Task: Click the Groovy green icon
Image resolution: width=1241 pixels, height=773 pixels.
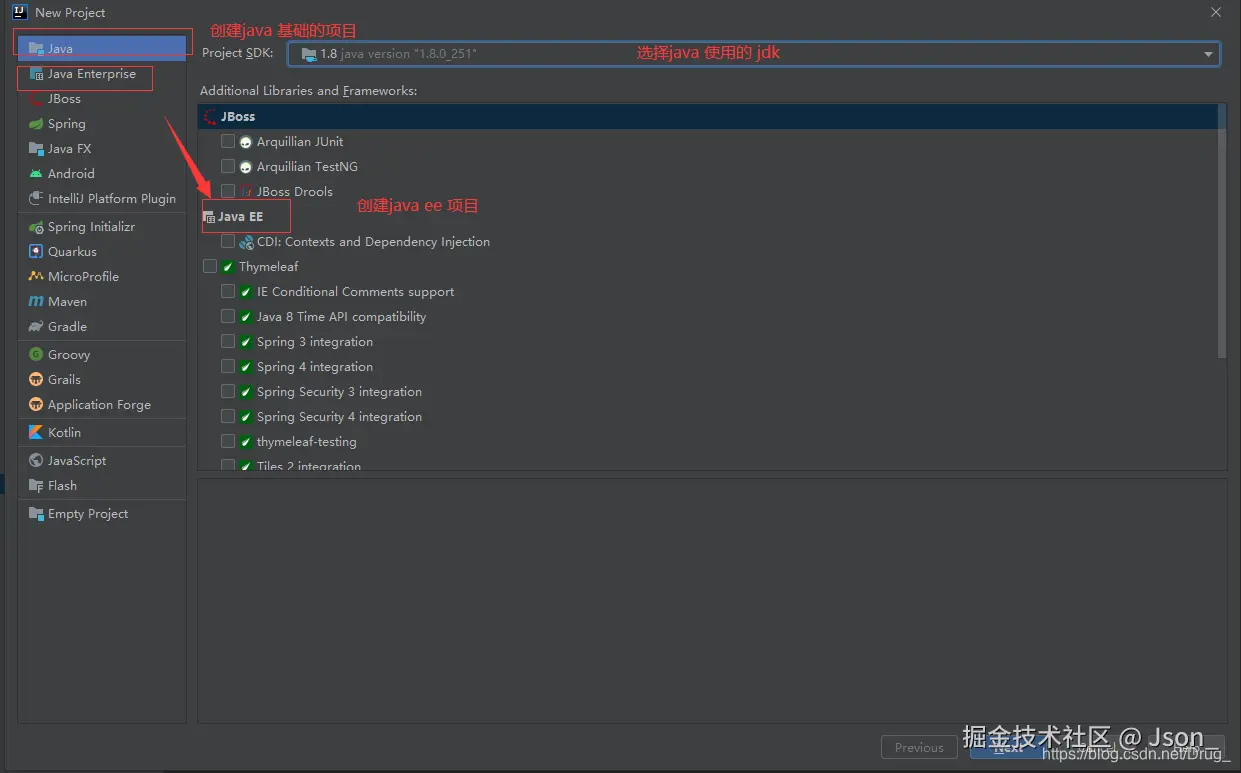Action: (36, 355)
